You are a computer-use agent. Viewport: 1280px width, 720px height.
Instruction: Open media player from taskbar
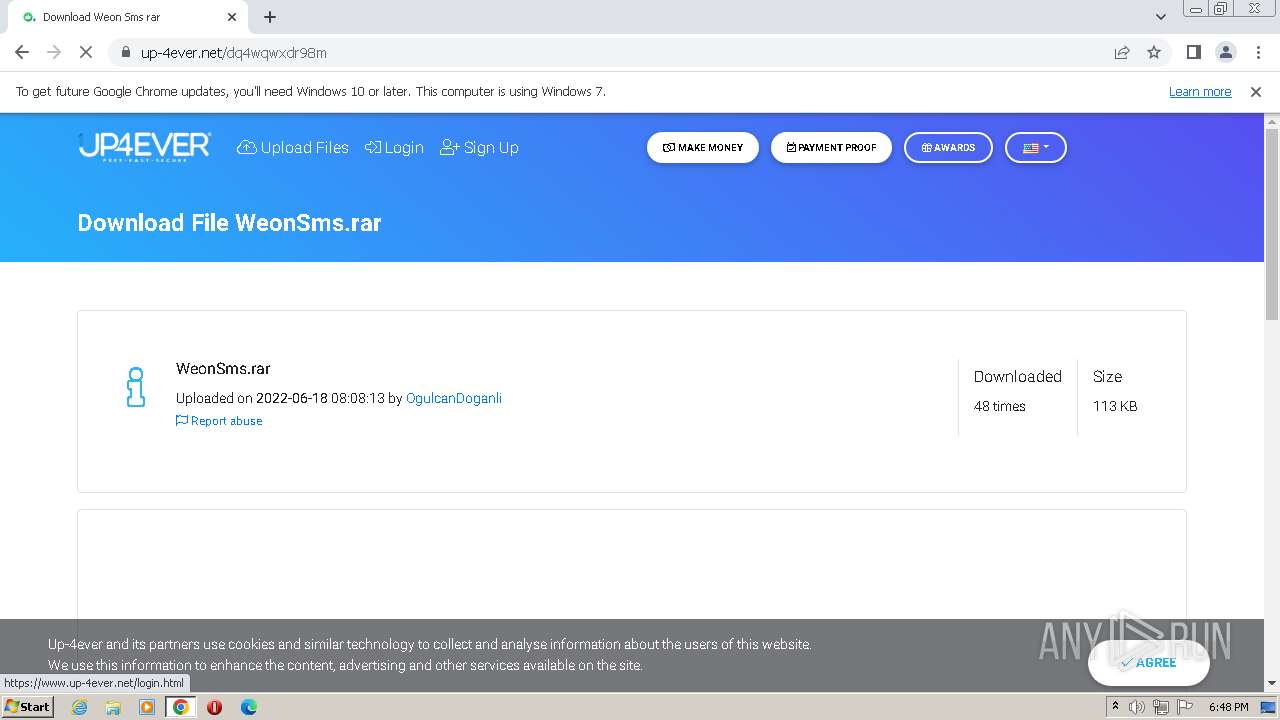tap(147, 707)
